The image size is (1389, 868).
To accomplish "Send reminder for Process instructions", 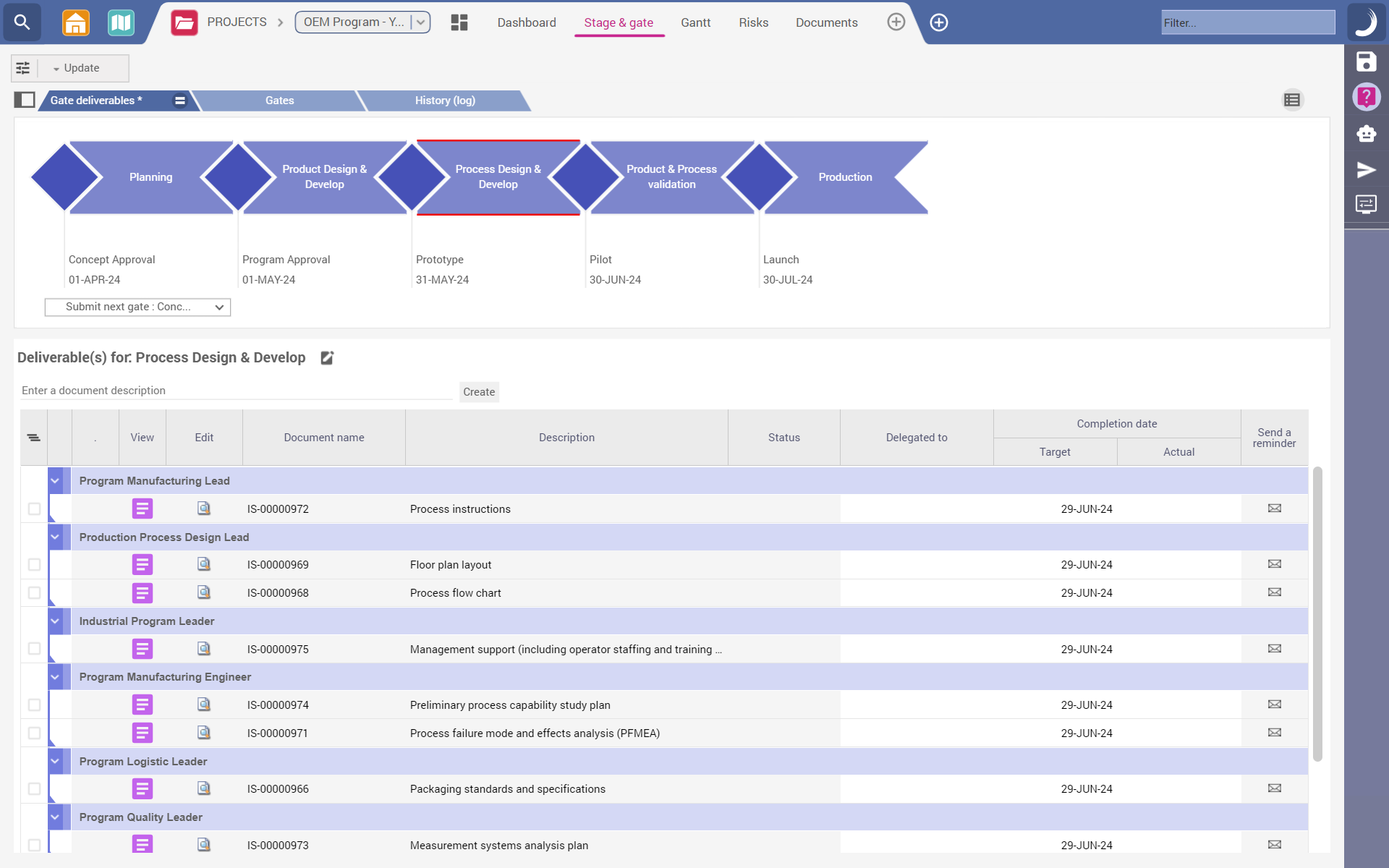I will (x=1274, y=509).
